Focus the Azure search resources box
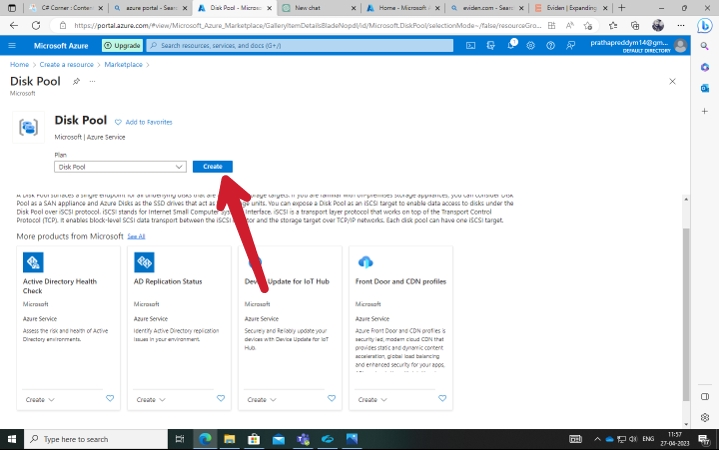The height and width of the screenshot is (450, 719). point(300,45)
